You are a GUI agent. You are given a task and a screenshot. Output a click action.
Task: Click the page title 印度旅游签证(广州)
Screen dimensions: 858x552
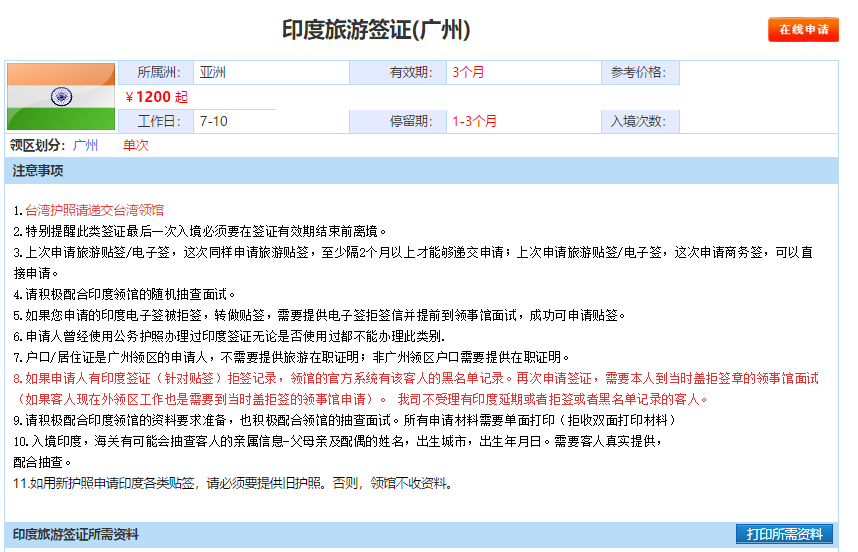376,30
